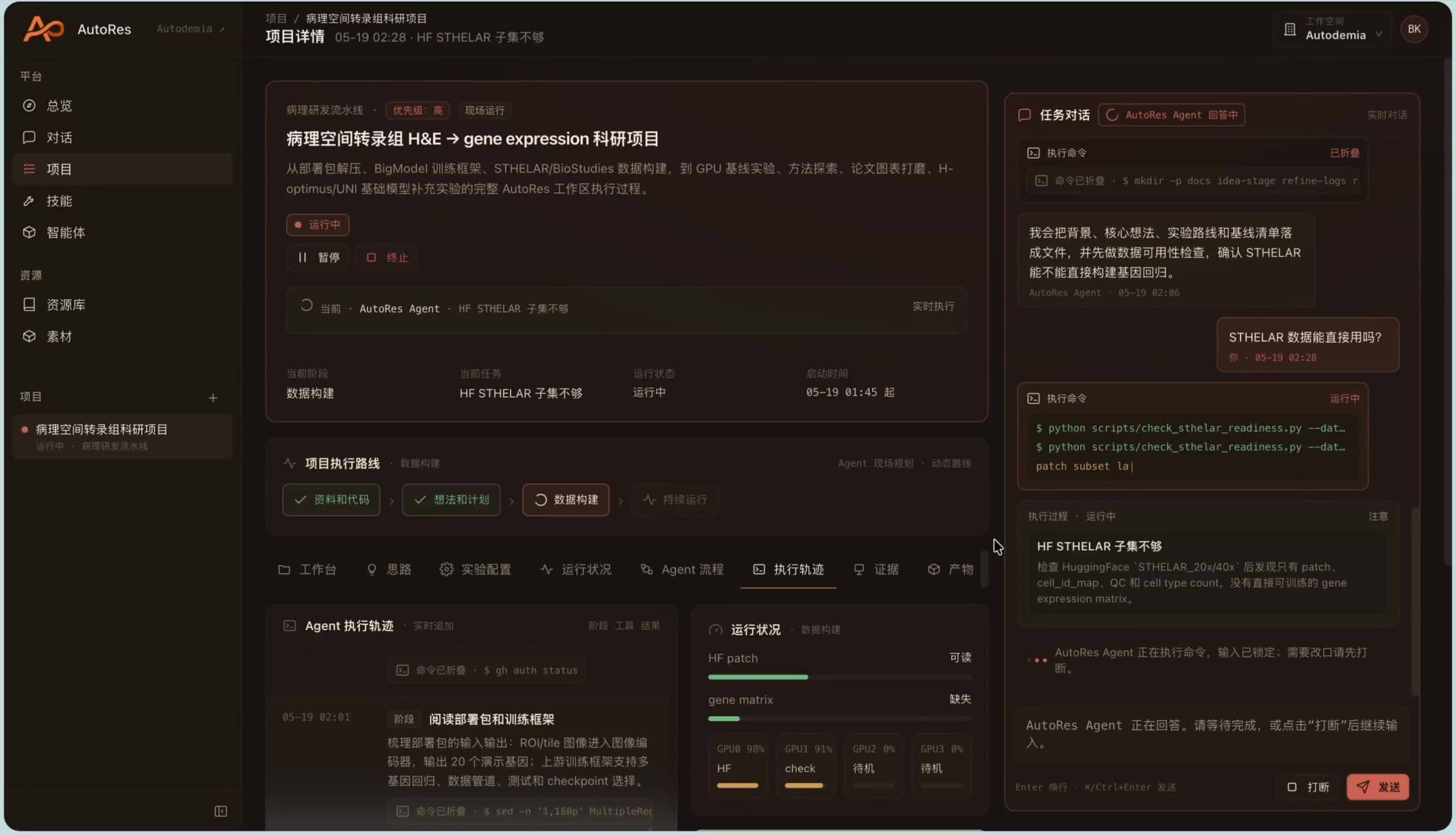Open 资源库 resource library
This screenshot has width=1456, height=835.
click(122, 304)
